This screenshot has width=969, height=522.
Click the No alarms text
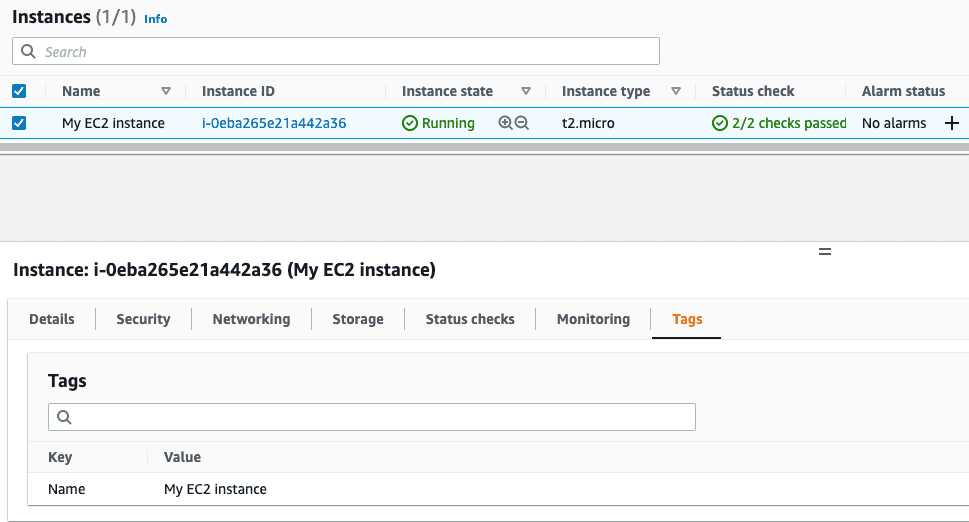894,123
